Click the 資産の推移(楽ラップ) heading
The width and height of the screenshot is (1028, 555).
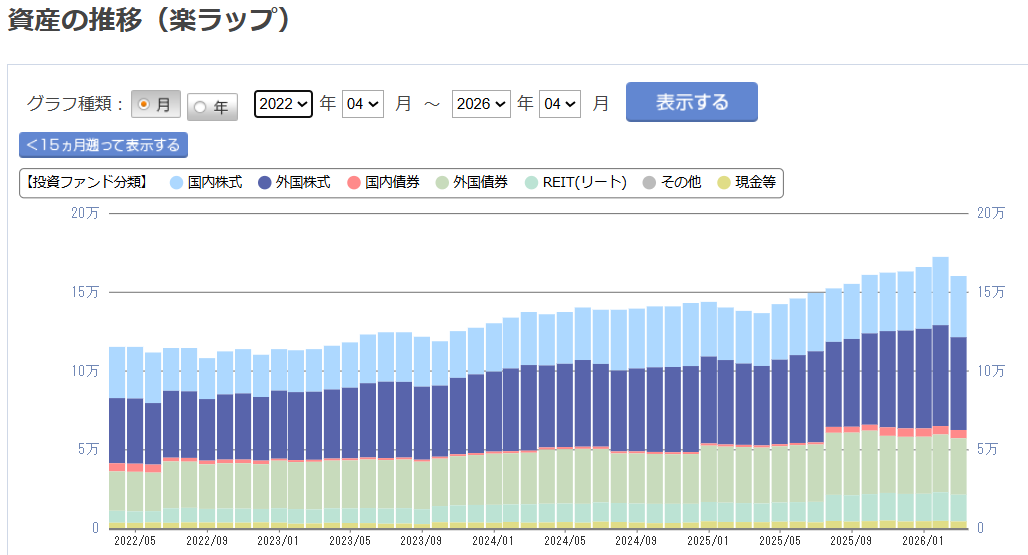pos(150,22)
